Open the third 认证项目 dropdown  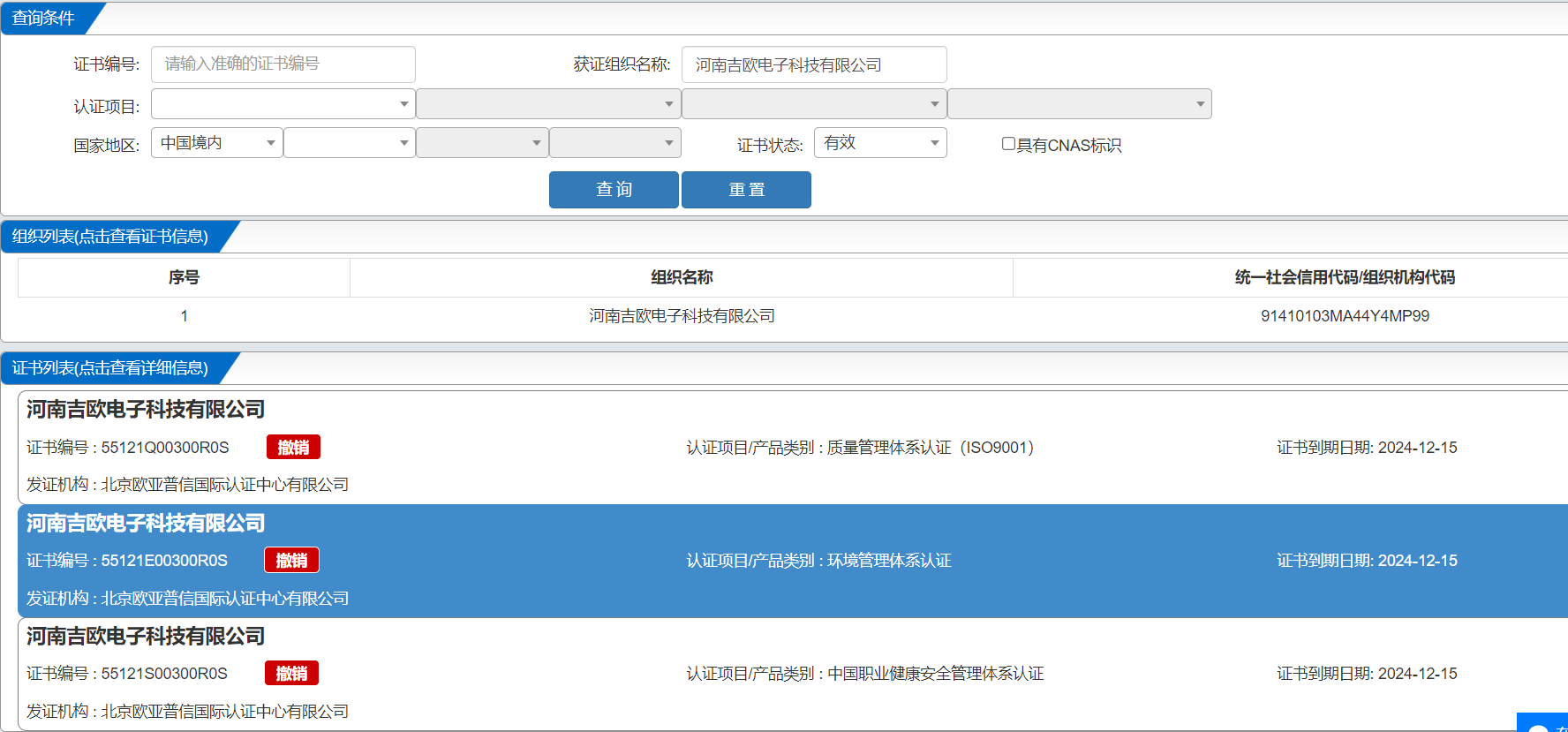point(814,104)
